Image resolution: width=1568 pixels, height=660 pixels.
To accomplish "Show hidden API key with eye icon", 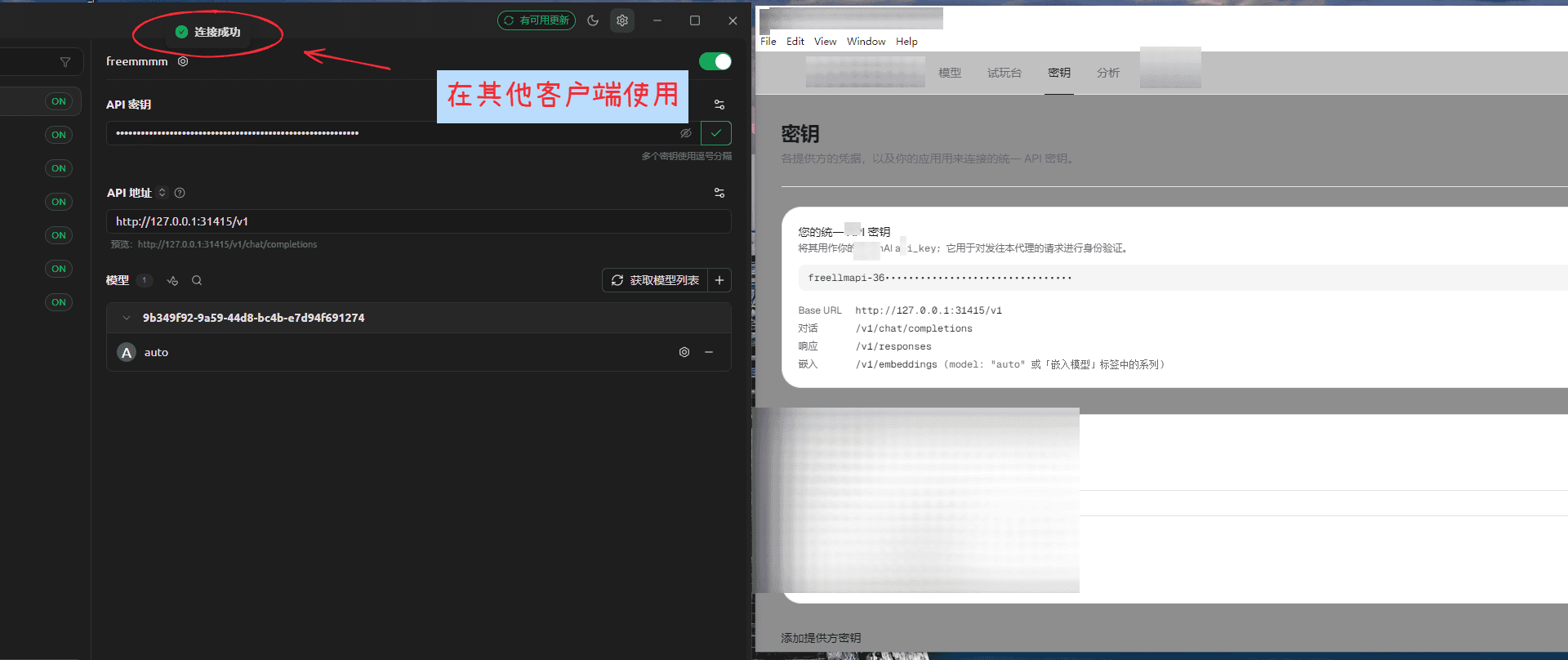I will click(686, 133).
